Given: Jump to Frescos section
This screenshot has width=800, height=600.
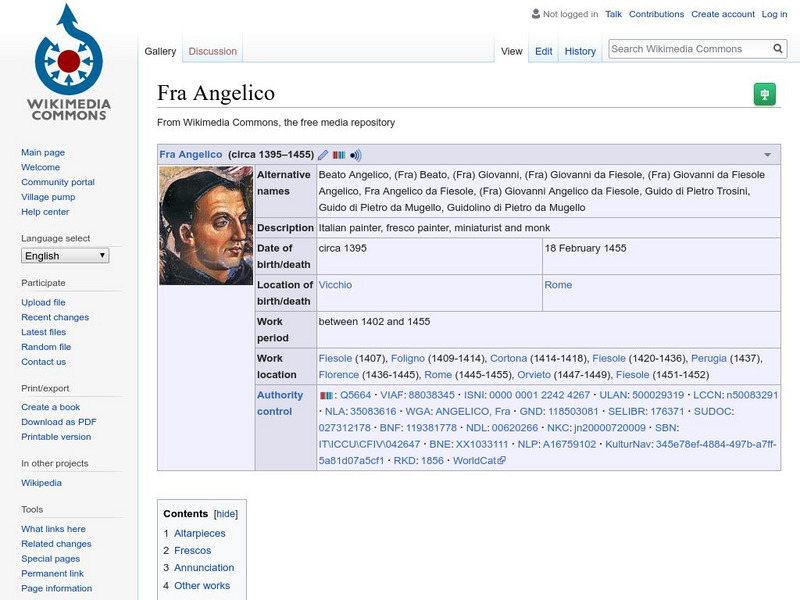Looking at the screenshot, I should 192,551.
